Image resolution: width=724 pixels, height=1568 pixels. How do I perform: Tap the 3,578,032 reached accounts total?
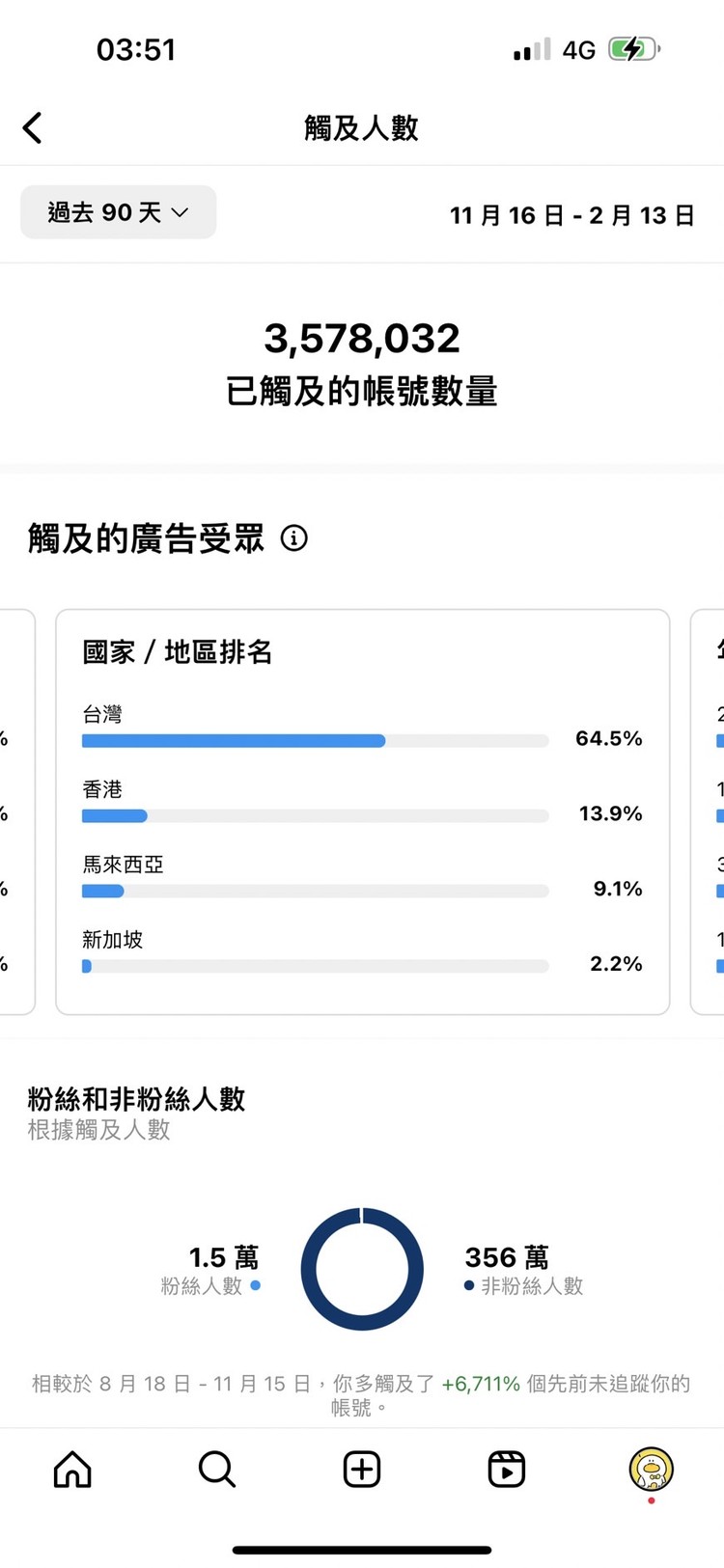tap(362, 339)
